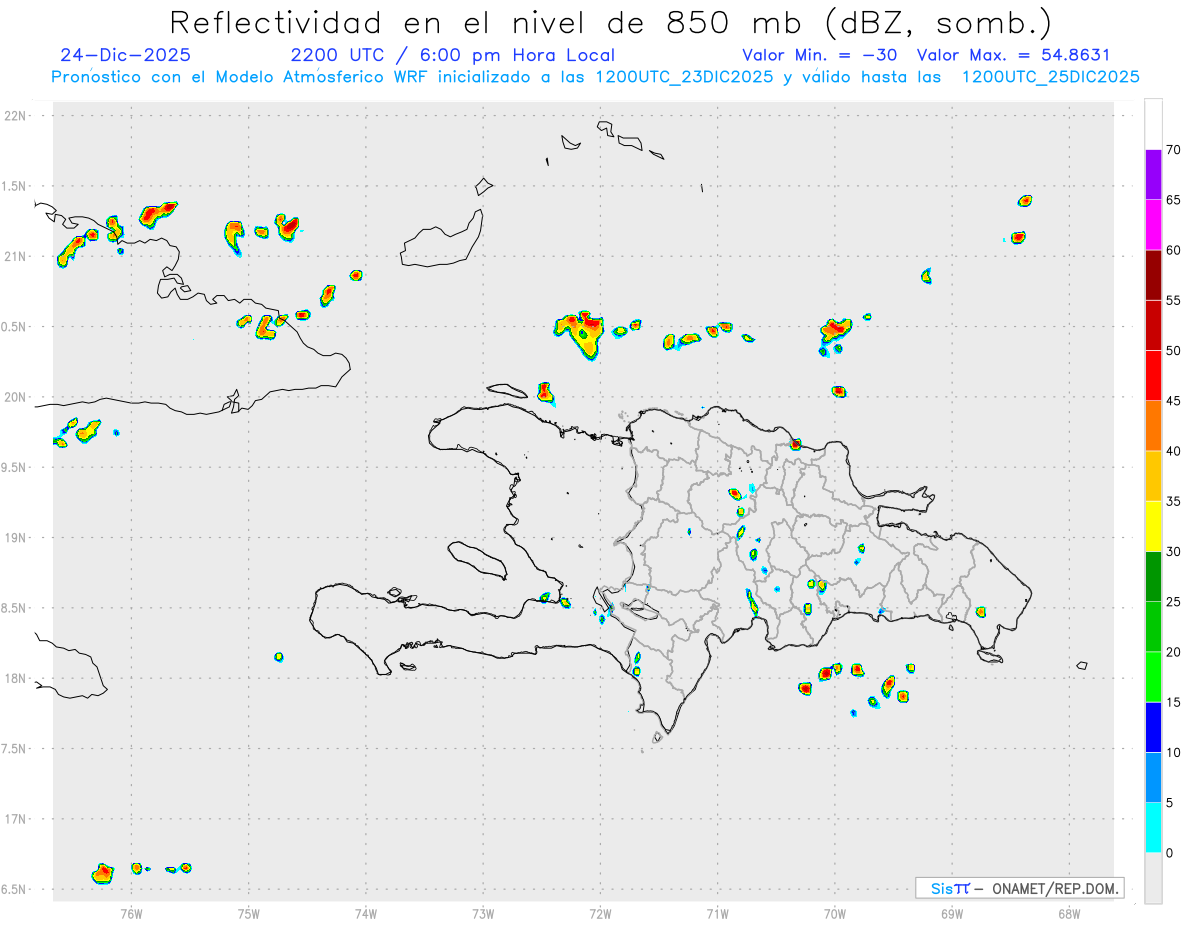Click the '72W' longitude label
Image resolution: width=1200 pixels, height=927 pixels.
coord(601,913)
